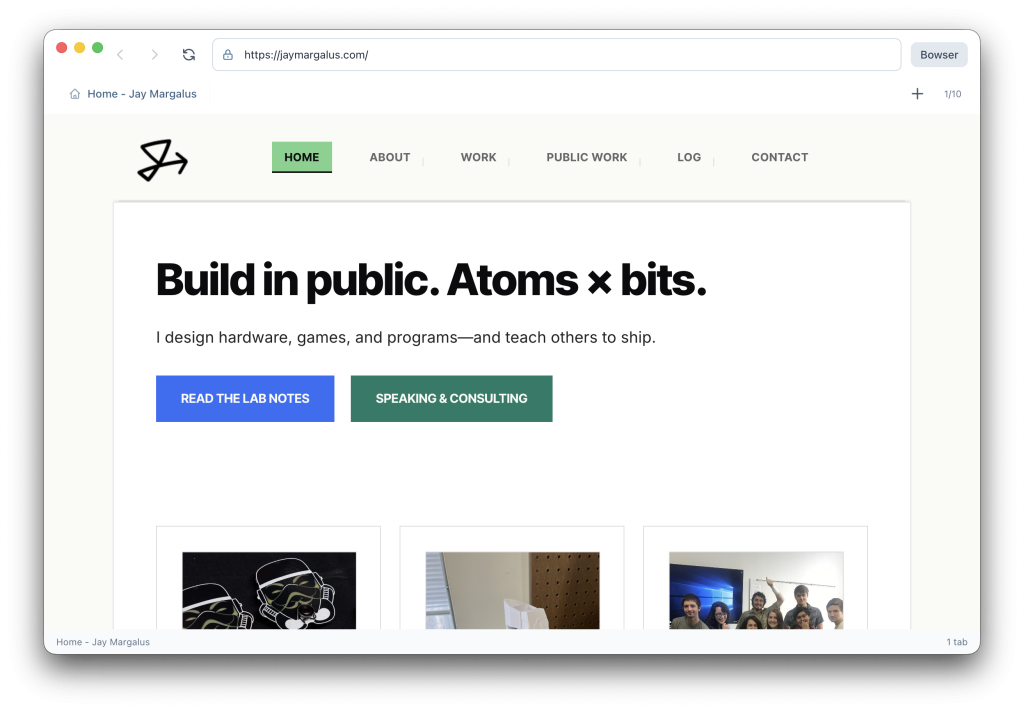Click the browser back arrow
The height and width of the screenshot is (712, 1024).
click(120, 55)
